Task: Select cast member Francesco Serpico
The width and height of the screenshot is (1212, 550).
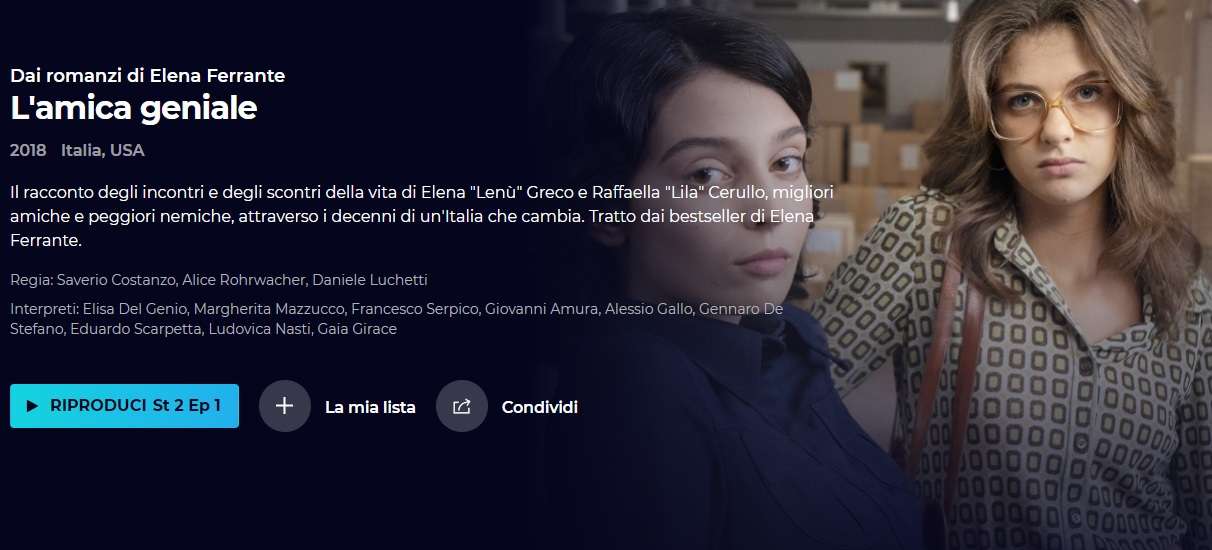Action: 414,310
